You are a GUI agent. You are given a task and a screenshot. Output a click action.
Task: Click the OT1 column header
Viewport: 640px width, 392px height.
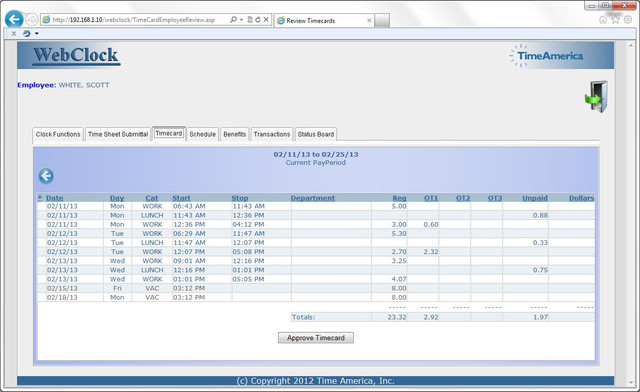[431, 198]
